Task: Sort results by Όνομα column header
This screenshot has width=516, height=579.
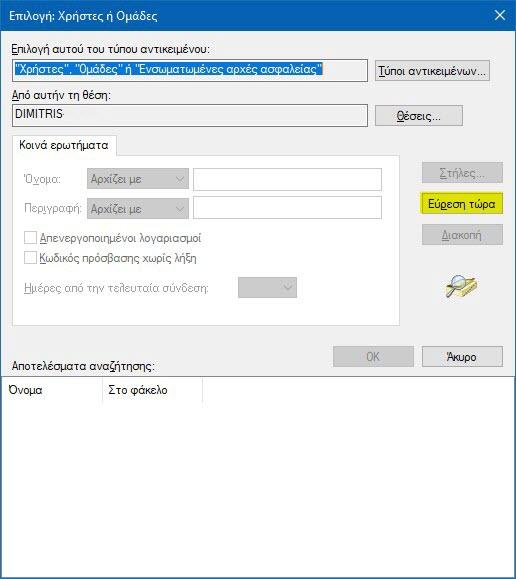Action: [x=52, y=390]
